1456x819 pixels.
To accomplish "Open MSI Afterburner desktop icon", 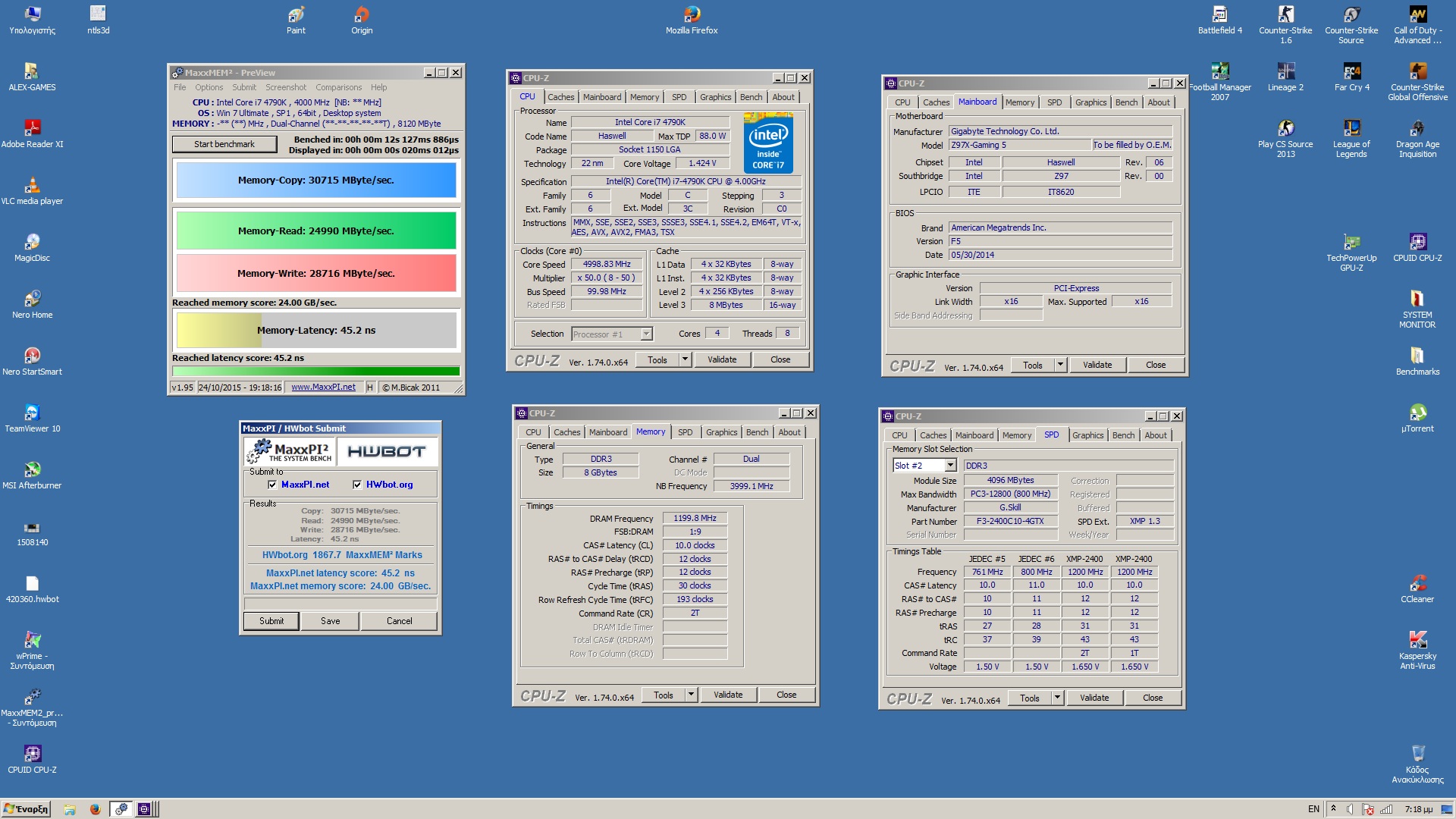I will coord(32,475).
